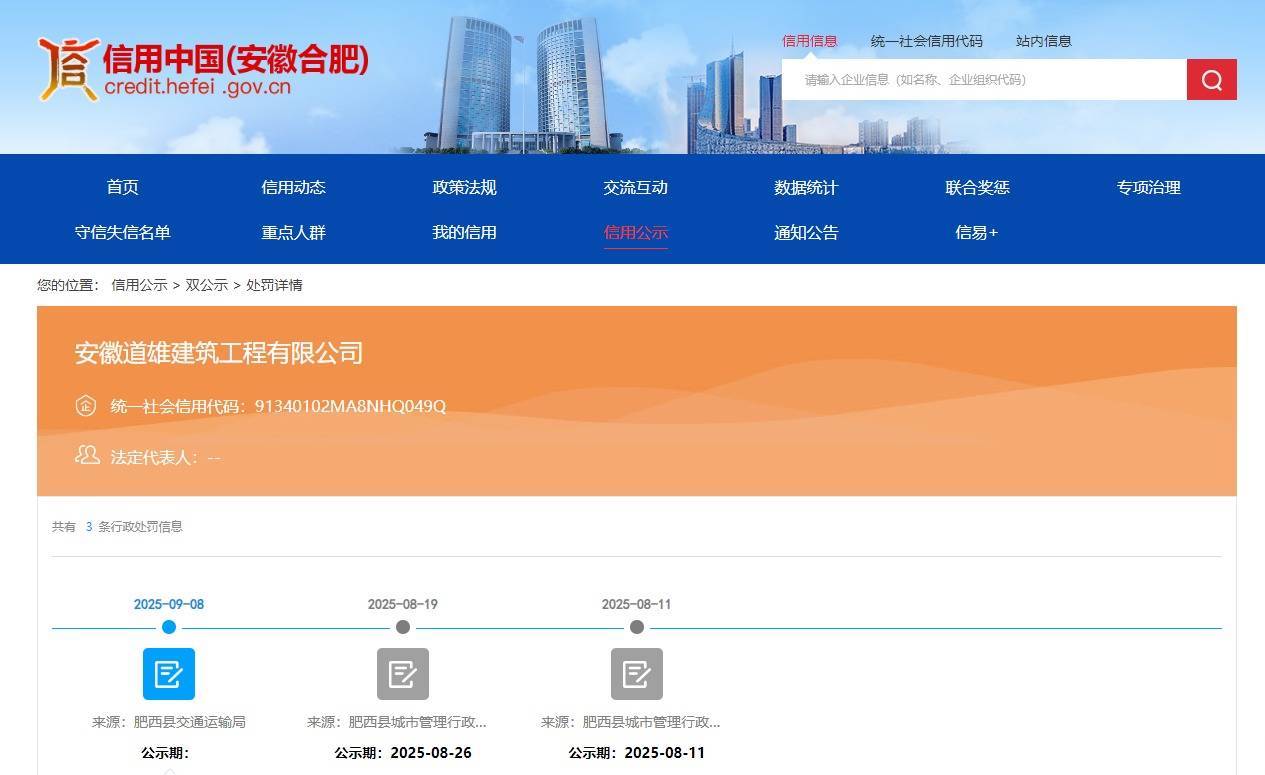The height and width of the screenshot is (775, 1265).
Task: Click the red magnifier search icon
Action: [1211, 79]
